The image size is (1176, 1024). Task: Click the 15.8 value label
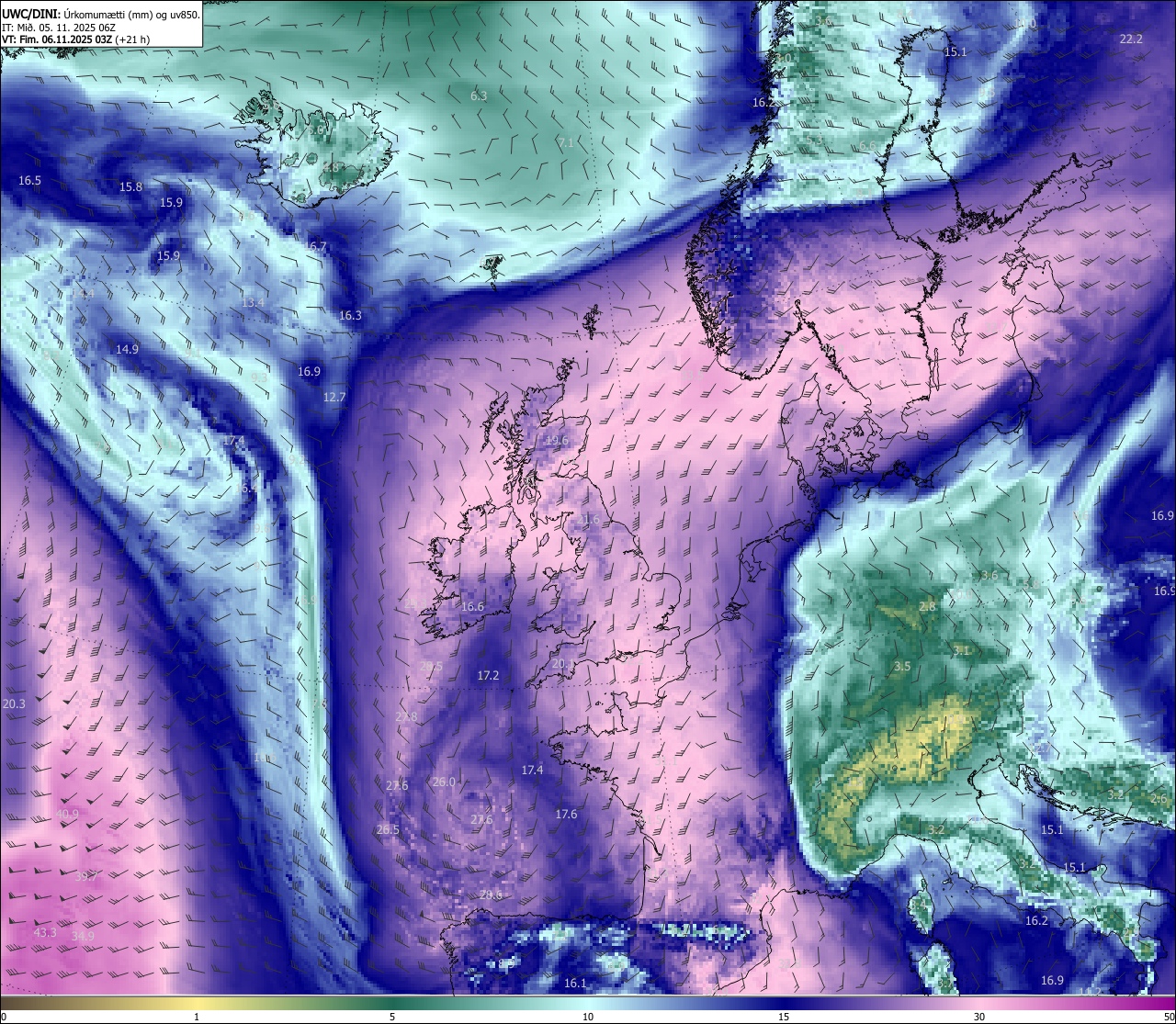[x=130, y=186]
